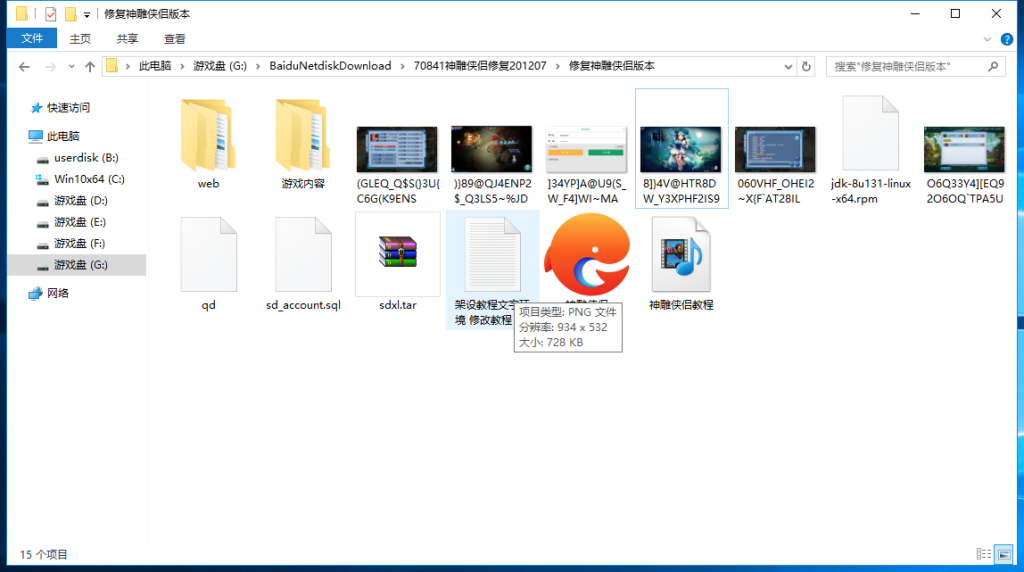Select the 神雕侠侣教程 video file icon
Image resolution: width=1024 pixels, height=572 pixels.
(x=680, y=255)
